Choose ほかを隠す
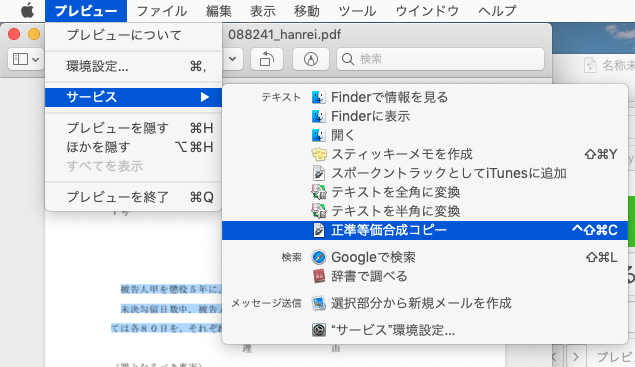The height and width of the screenshot is (367, 635). 133,147
